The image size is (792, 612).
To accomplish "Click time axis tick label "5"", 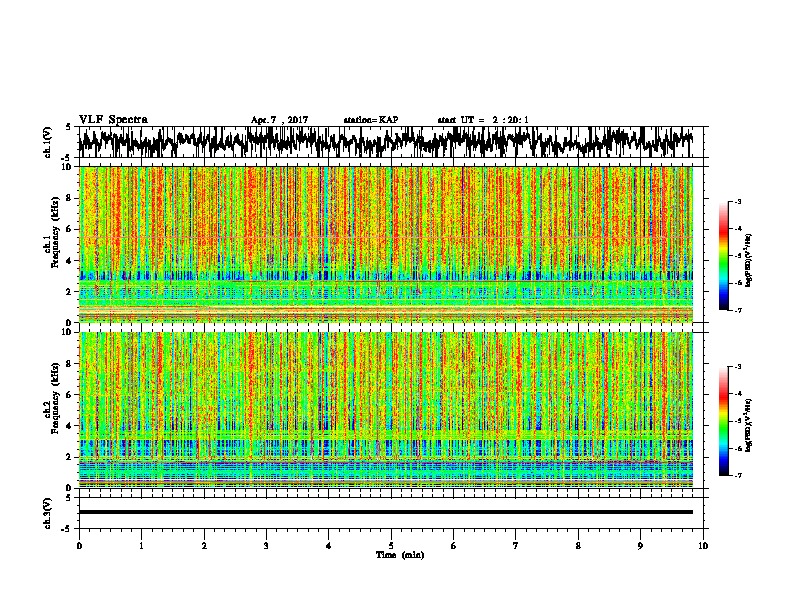I will tap(391, 545).
